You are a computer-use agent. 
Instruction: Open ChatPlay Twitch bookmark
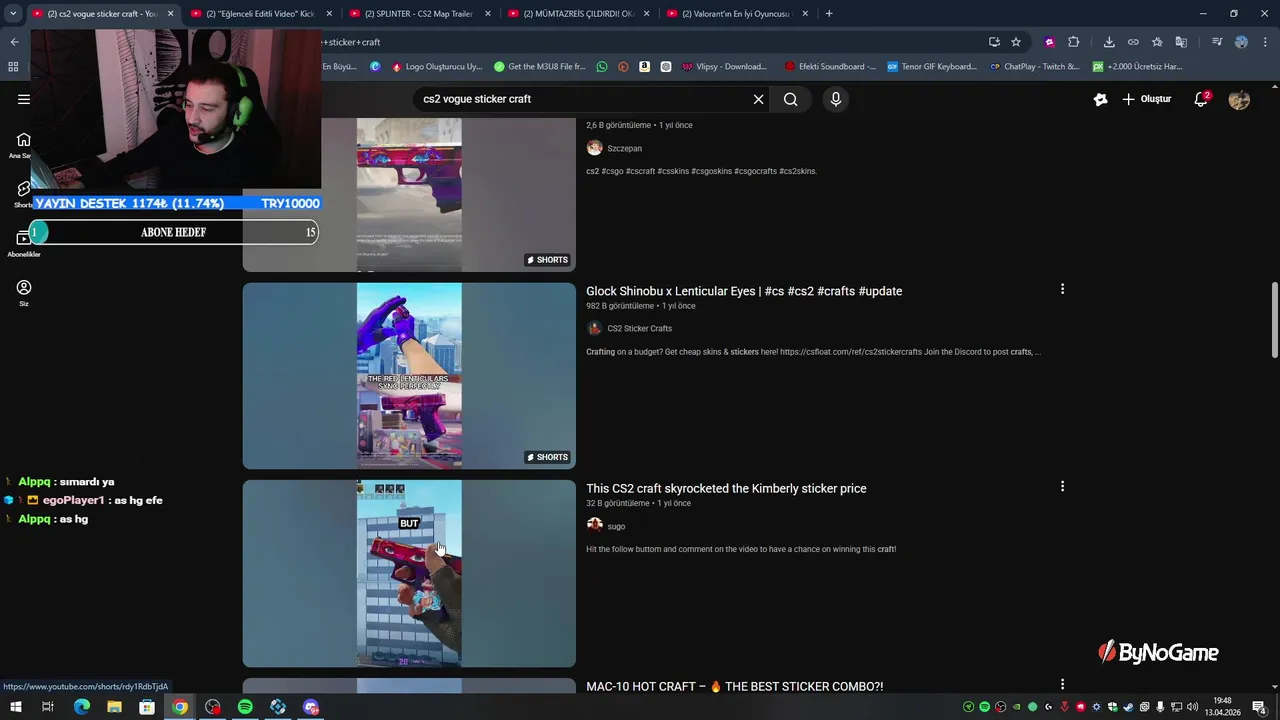(1034, 67)
